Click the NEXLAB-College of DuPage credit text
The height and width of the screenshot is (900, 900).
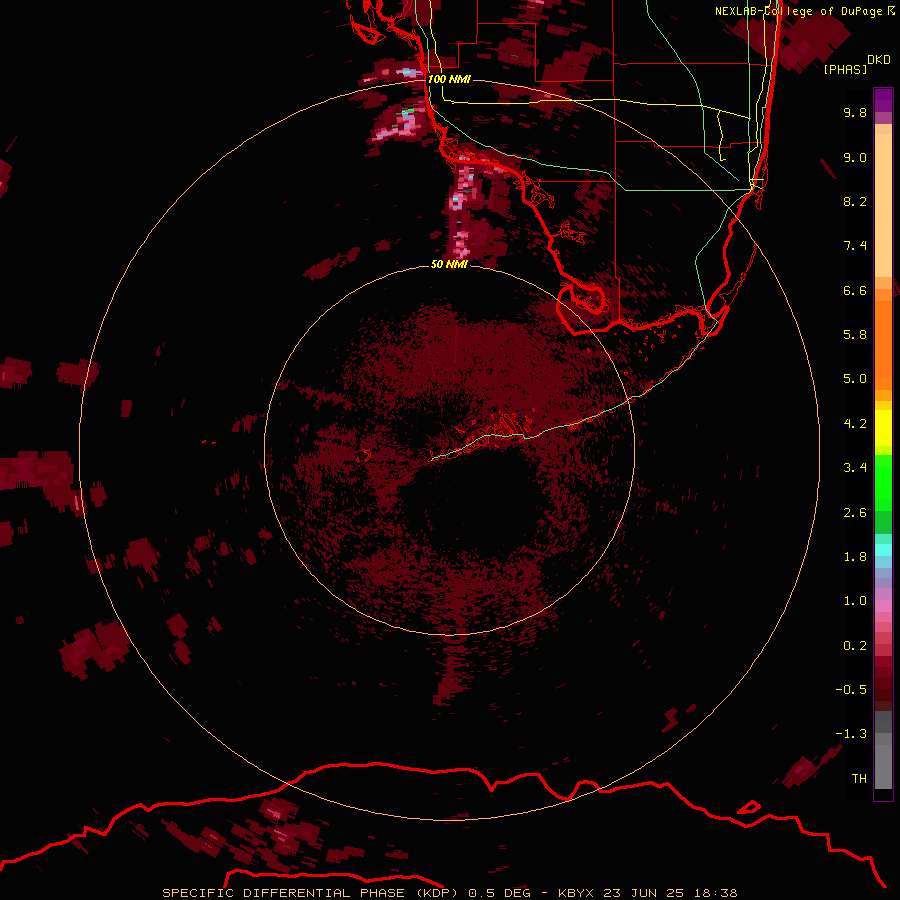pos(798,11)
